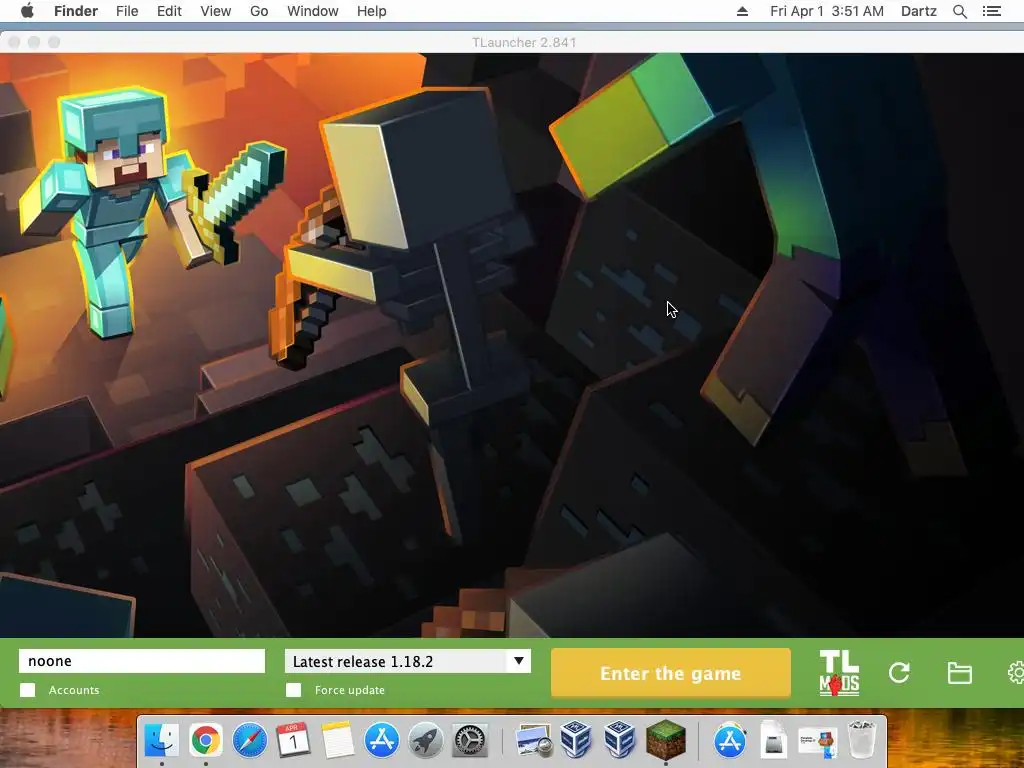Click the Minecraft grass block dock icon
This screenshot has height=768, width=1024.
tap(665, 739)
